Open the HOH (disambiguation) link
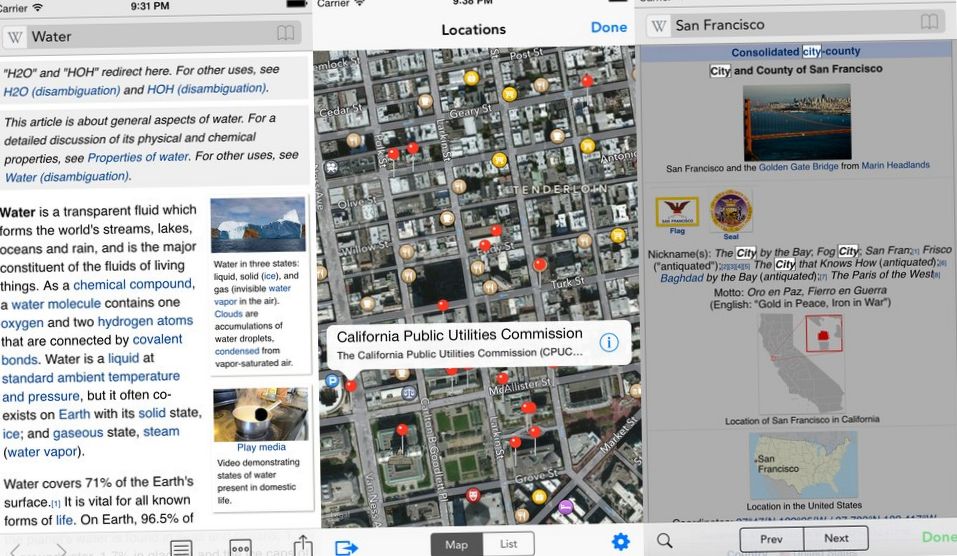957x556 pixels. [x=207, y=88]
